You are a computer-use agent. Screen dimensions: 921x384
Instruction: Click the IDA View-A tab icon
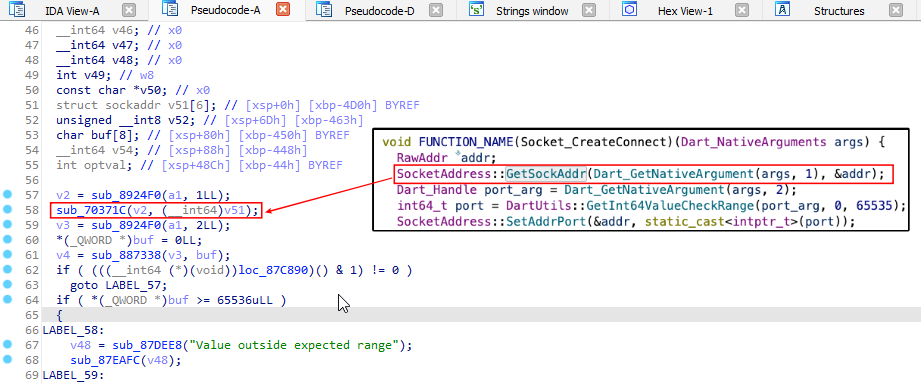(x=17, y=9)
